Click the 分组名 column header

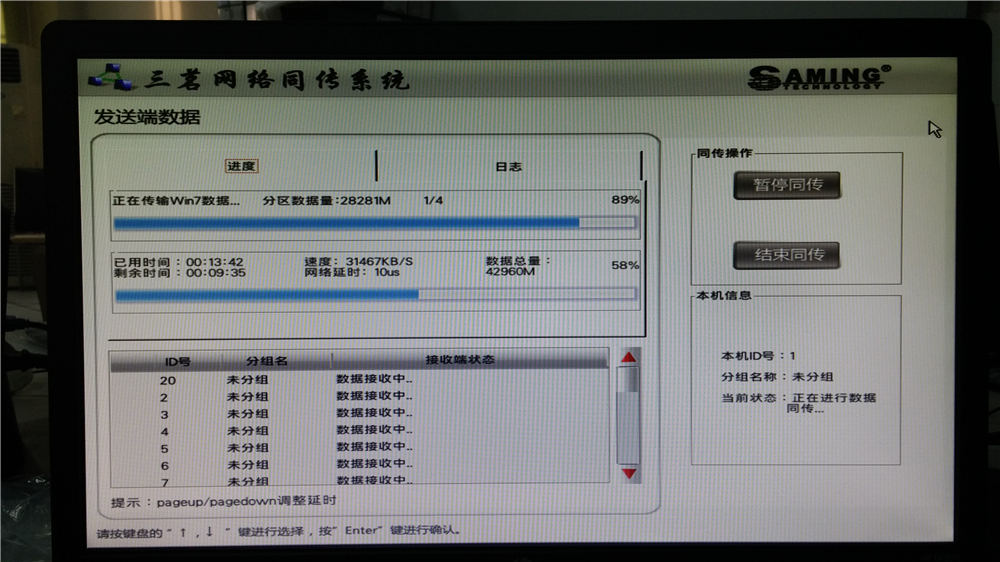coord(266,361)
